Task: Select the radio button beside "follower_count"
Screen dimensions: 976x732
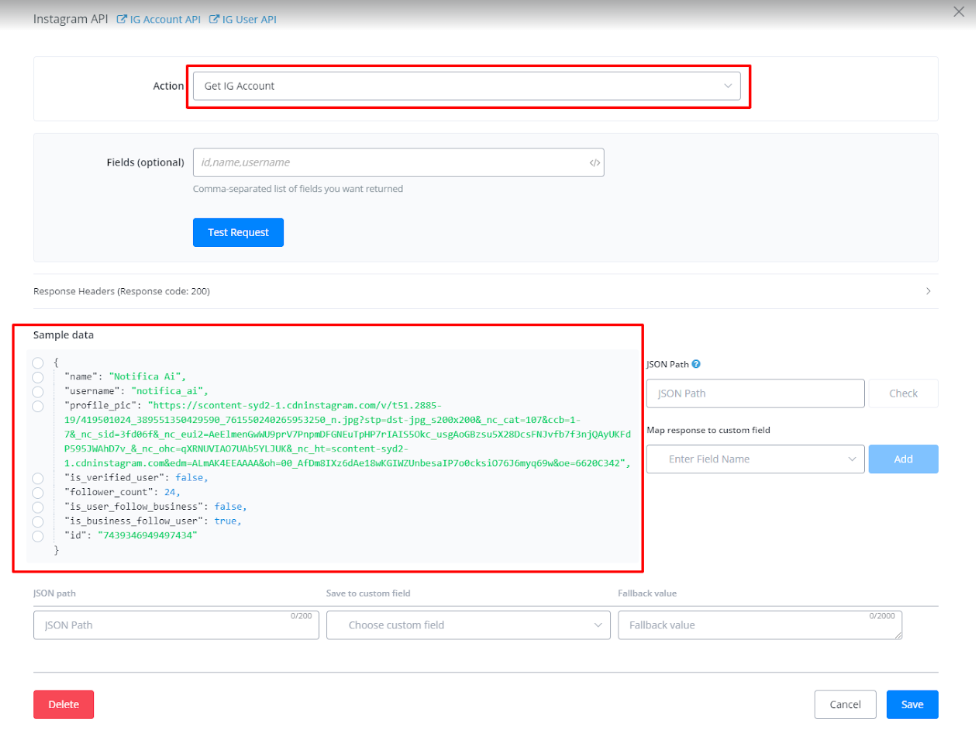Action: point(38,493)
